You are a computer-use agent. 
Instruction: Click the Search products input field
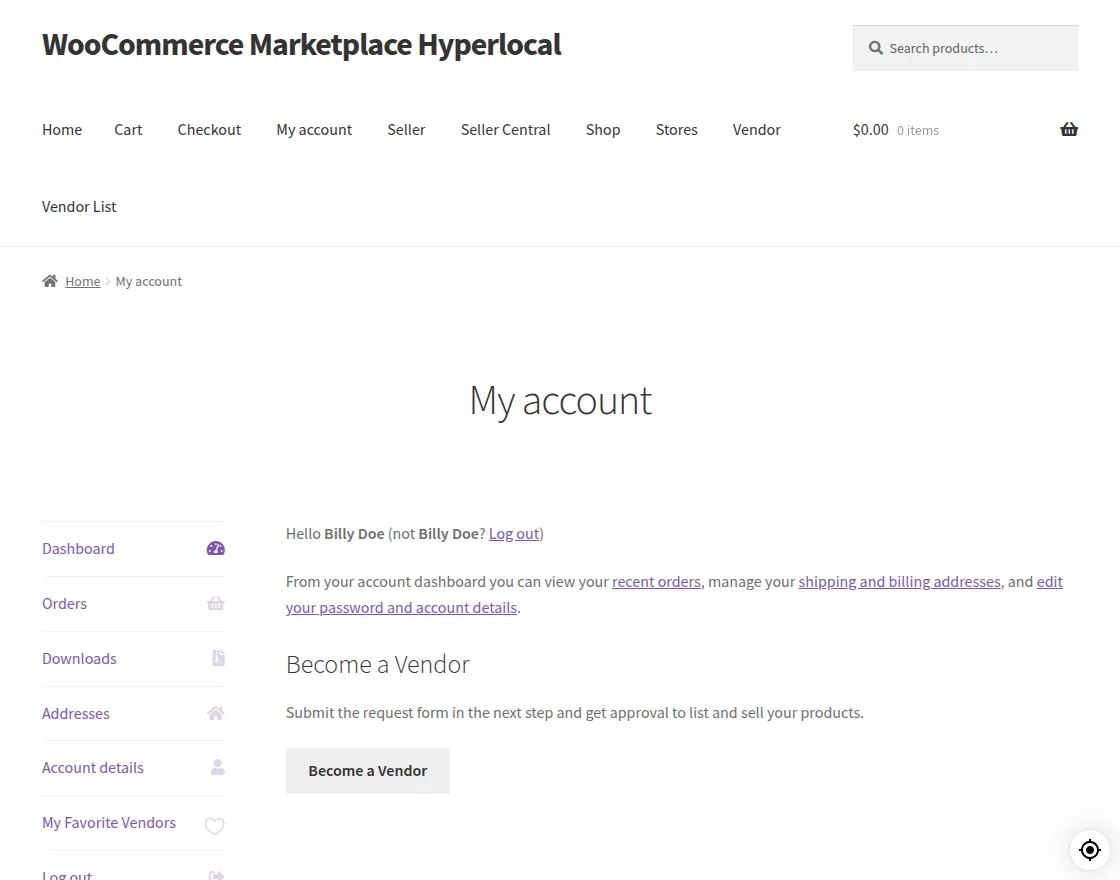pyautogui.click(x=965, y=48)
